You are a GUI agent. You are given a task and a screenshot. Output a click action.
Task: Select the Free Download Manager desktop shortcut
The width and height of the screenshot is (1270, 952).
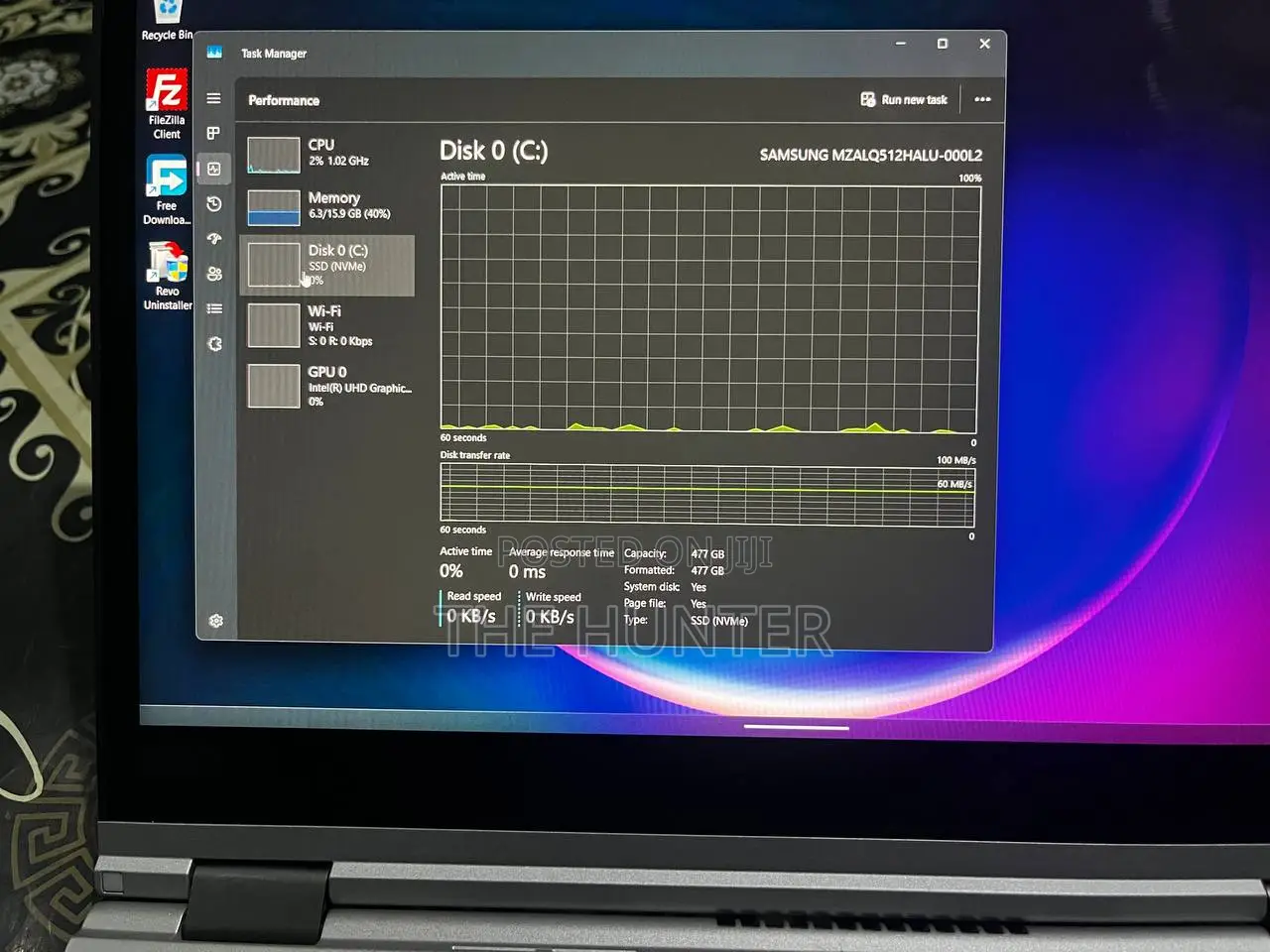[167, 190]
